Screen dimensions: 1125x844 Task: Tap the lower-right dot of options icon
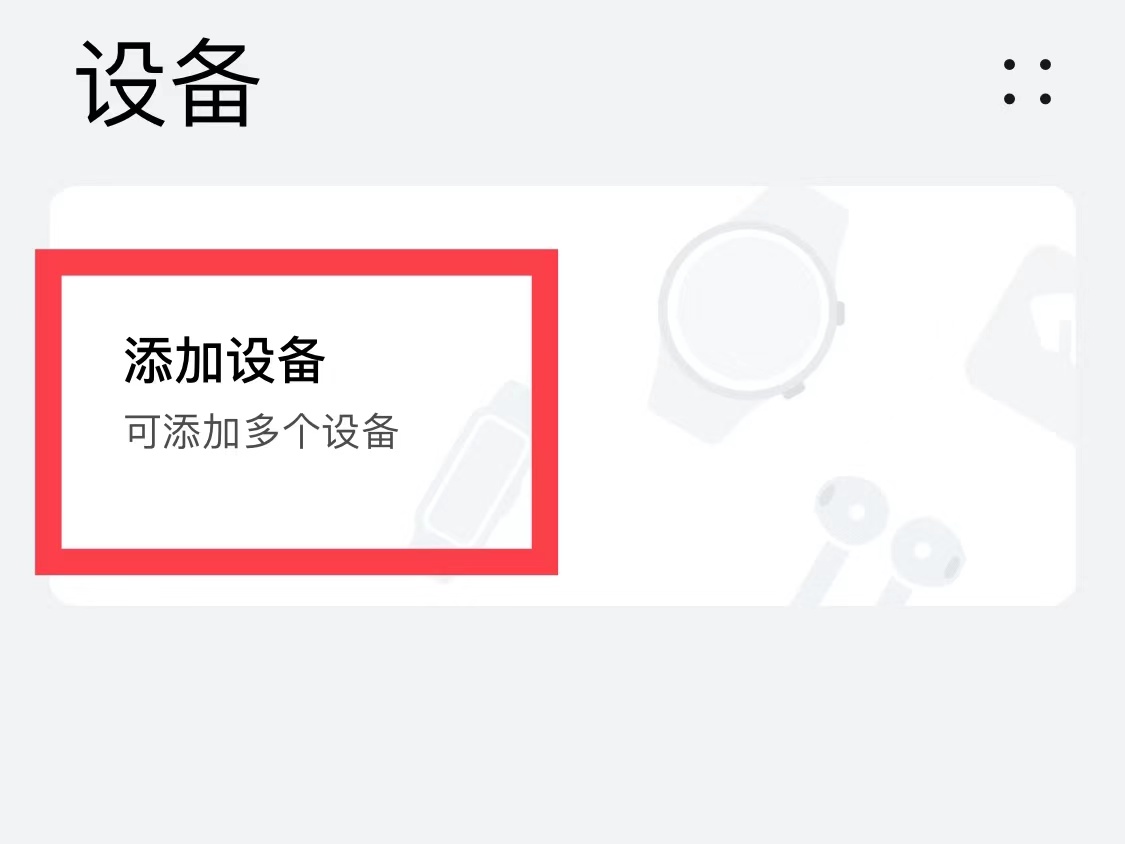(1045, 98)
